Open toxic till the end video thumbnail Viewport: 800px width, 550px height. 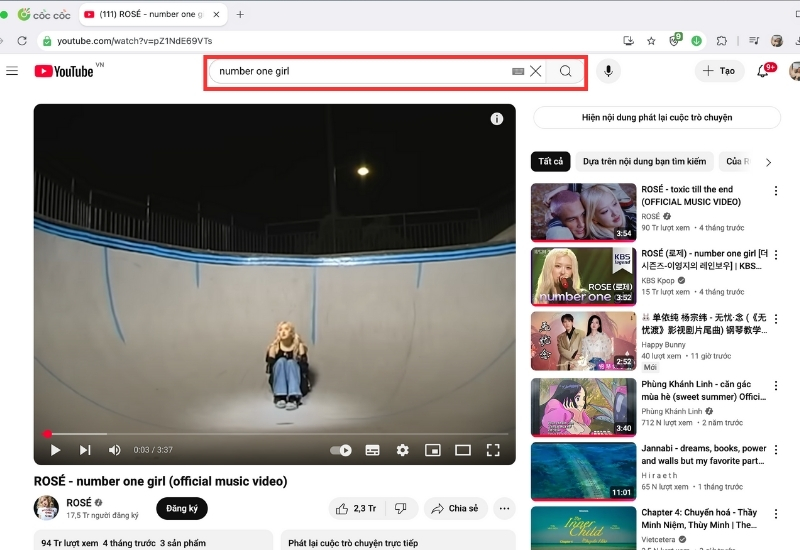[584, 212]
